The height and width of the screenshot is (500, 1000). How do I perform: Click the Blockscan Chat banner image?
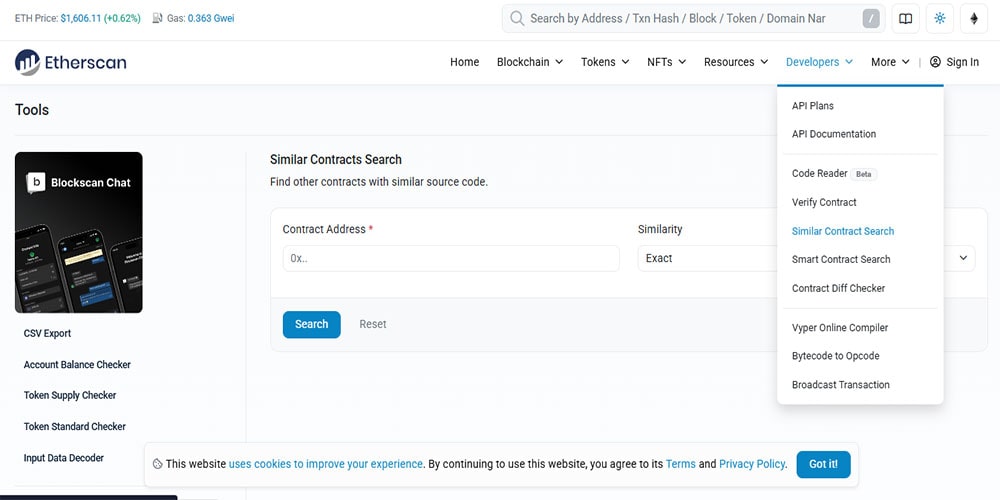point(78,232)
